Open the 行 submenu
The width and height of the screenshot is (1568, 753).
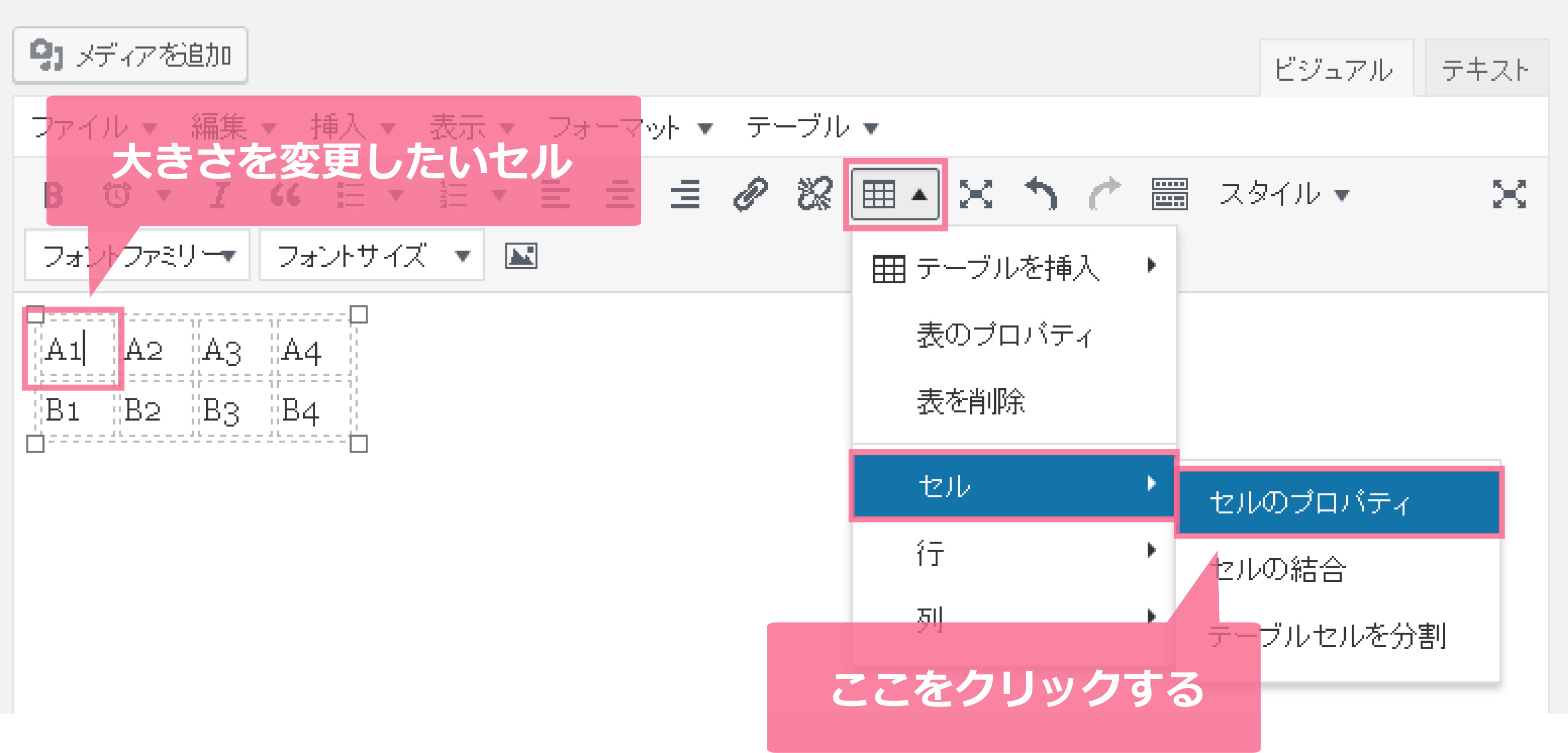[x=1014, y=553]
